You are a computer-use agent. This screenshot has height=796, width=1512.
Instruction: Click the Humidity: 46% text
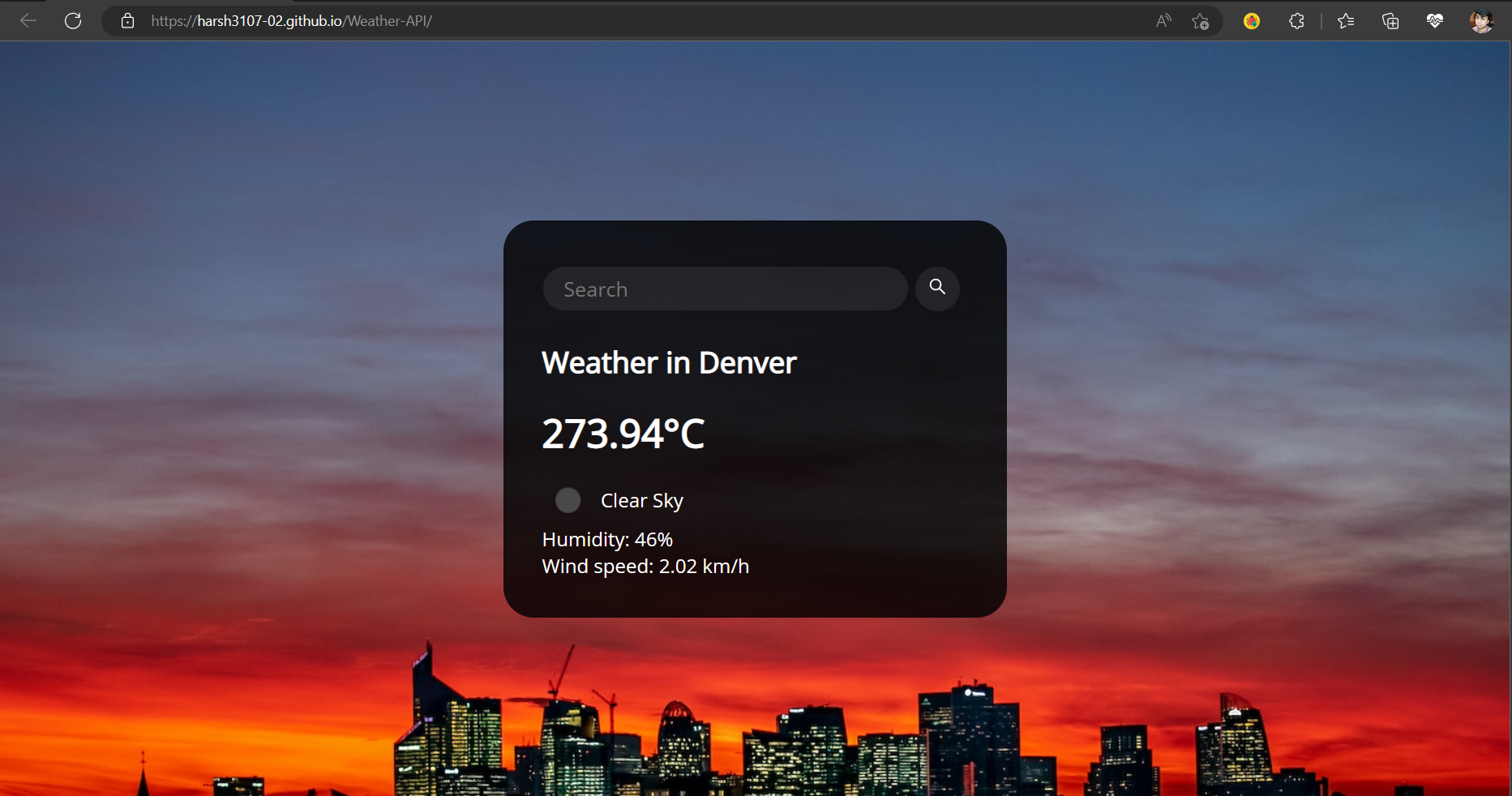(607, 540)
